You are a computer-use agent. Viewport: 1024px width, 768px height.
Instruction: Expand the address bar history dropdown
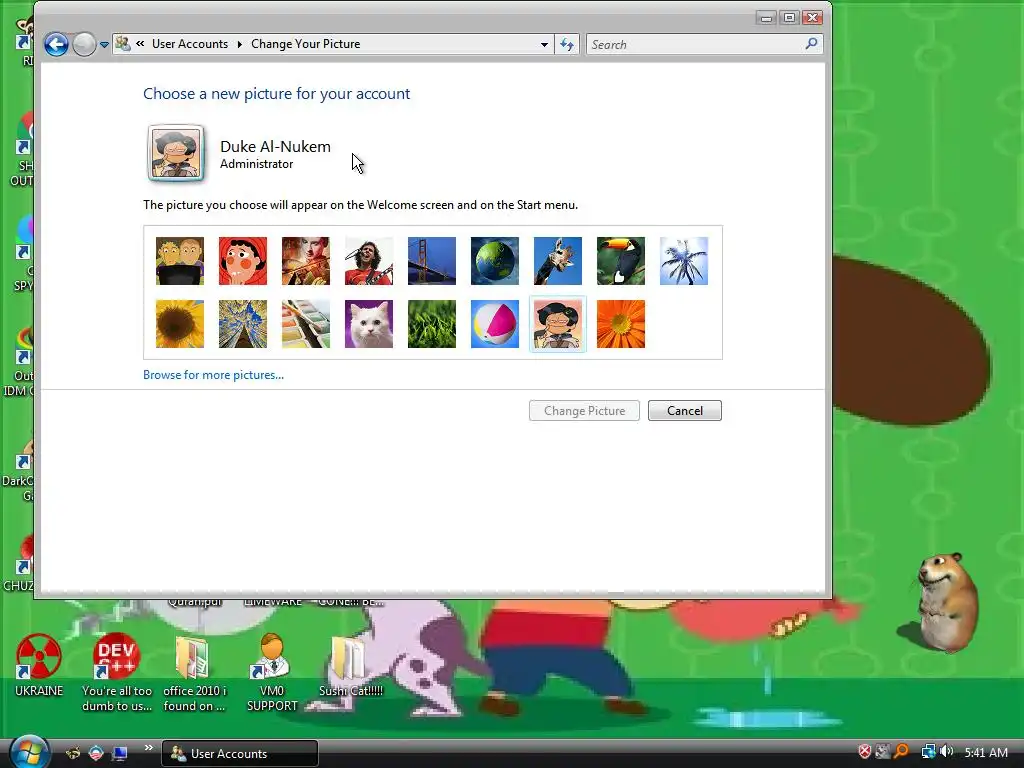tap(544, 44)
